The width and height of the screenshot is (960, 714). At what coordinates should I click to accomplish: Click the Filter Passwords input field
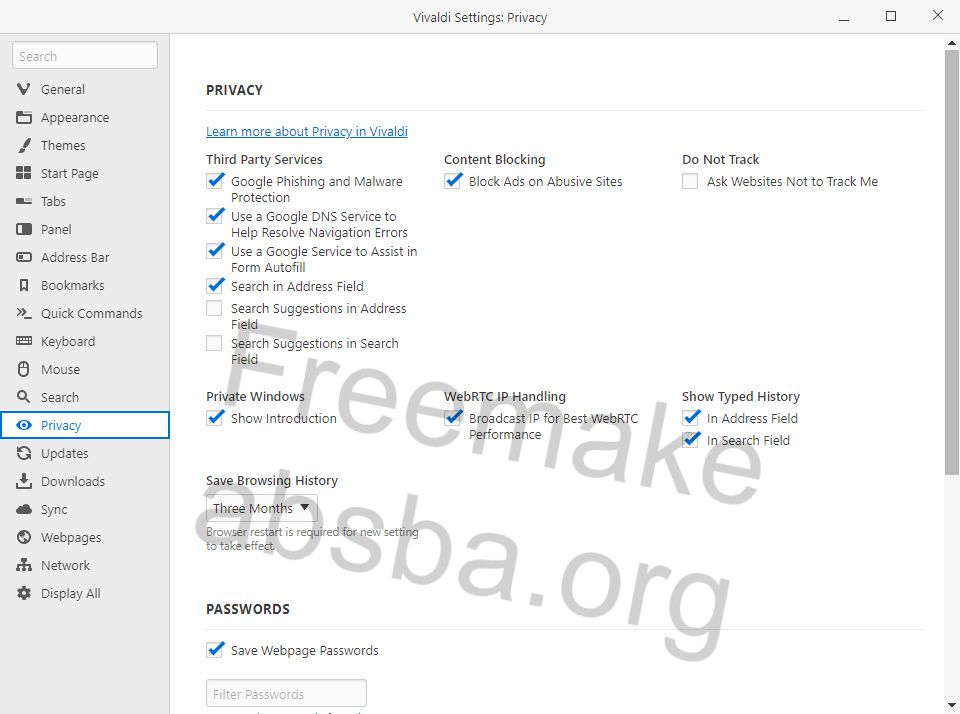pyautogui.click(x=287, y=693)
